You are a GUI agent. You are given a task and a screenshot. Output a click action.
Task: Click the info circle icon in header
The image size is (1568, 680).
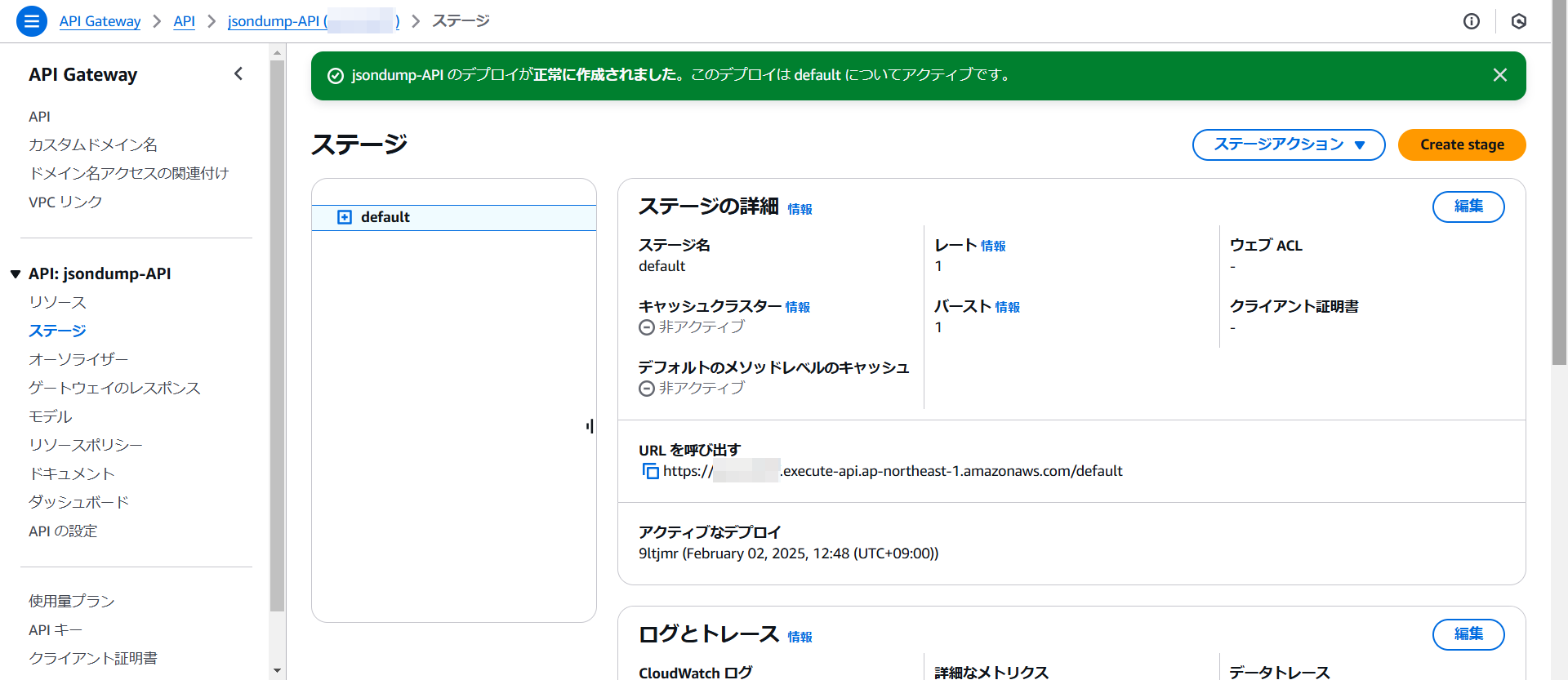coord(1471,21)
